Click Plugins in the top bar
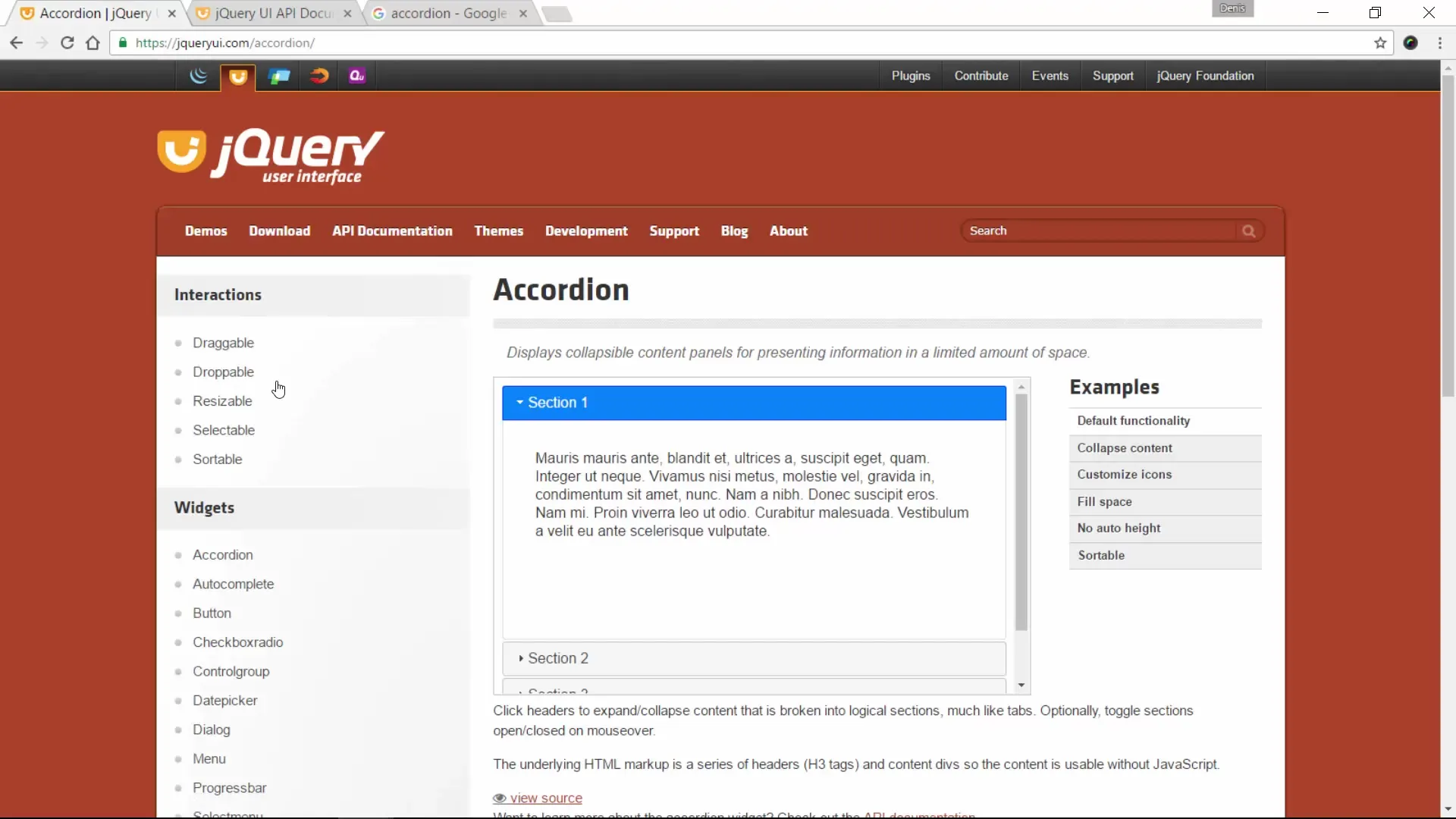Image resolution: width=1456 pixels, height=819 pixels. (x=910, y=76)
